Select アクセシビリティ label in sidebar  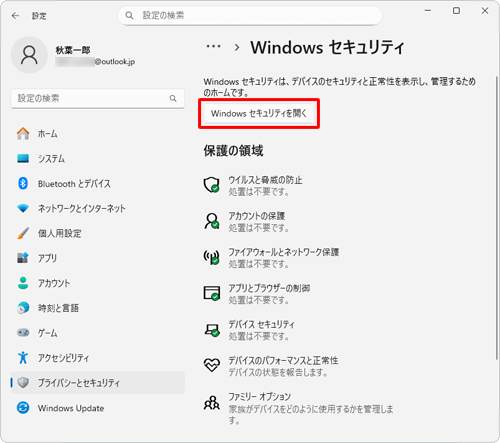click(63, 358)
